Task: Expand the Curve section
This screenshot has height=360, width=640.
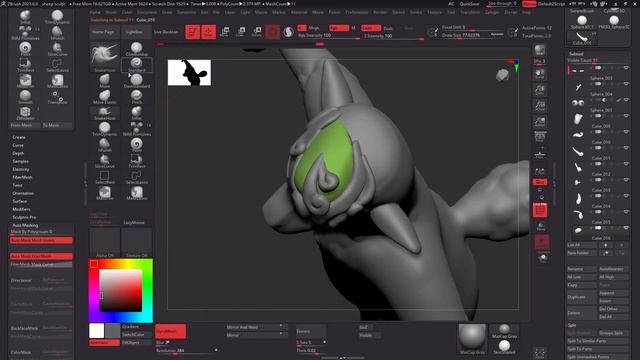Action: [18, 145]
